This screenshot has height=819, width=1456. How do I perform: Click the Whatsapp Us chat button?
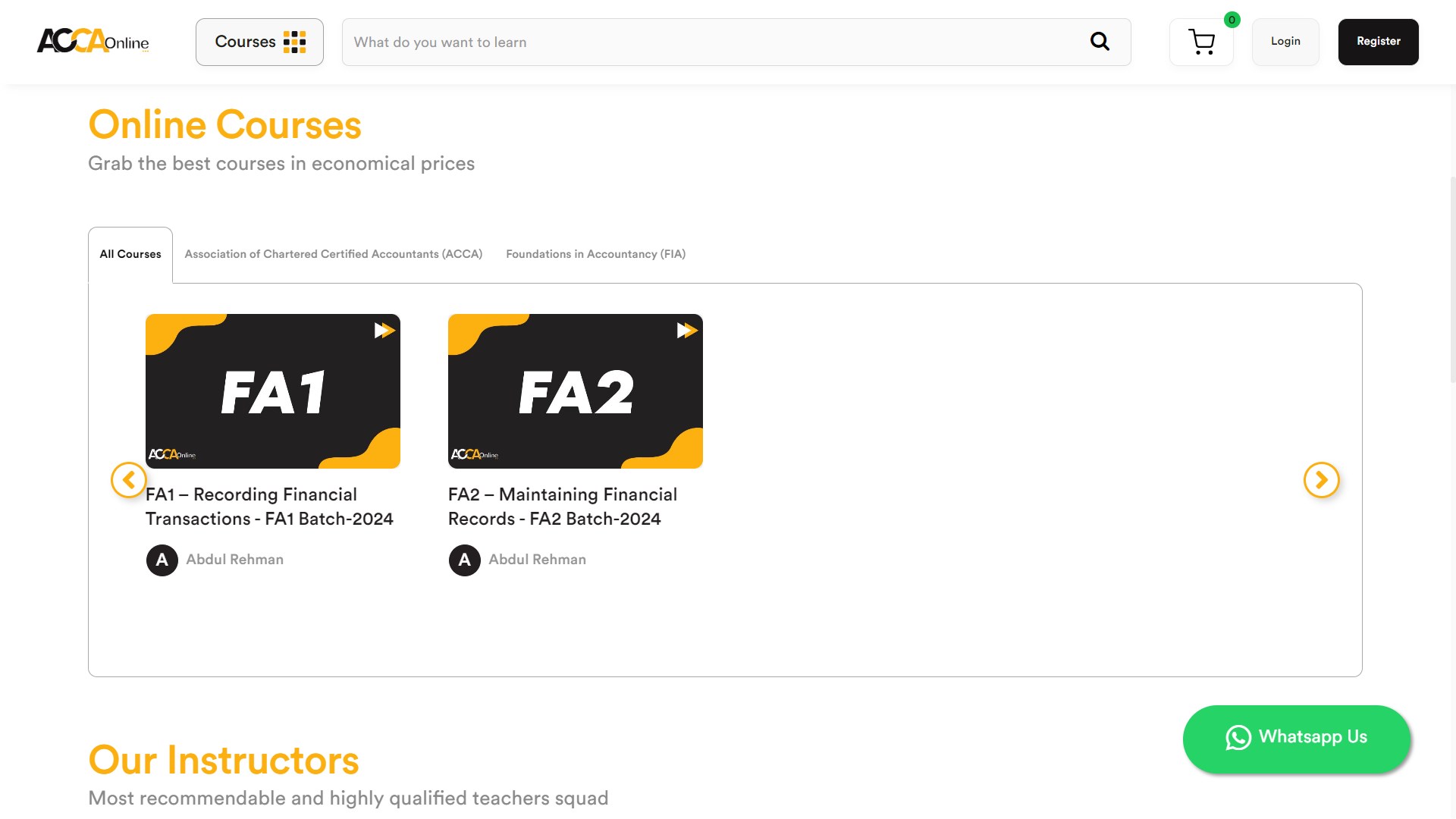coord(1296,739)
